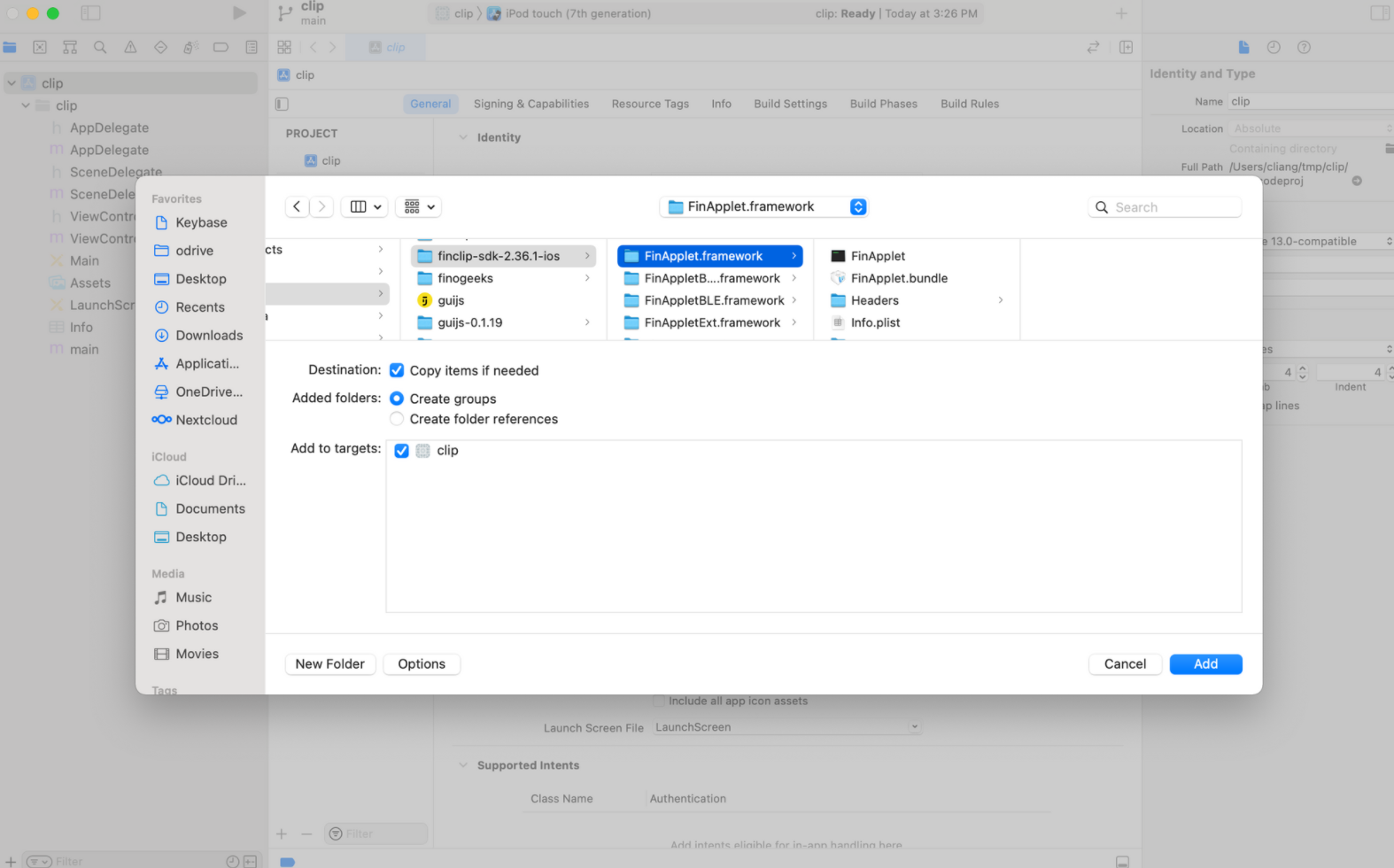Open the Resource Tags tab

pos(650,104)
